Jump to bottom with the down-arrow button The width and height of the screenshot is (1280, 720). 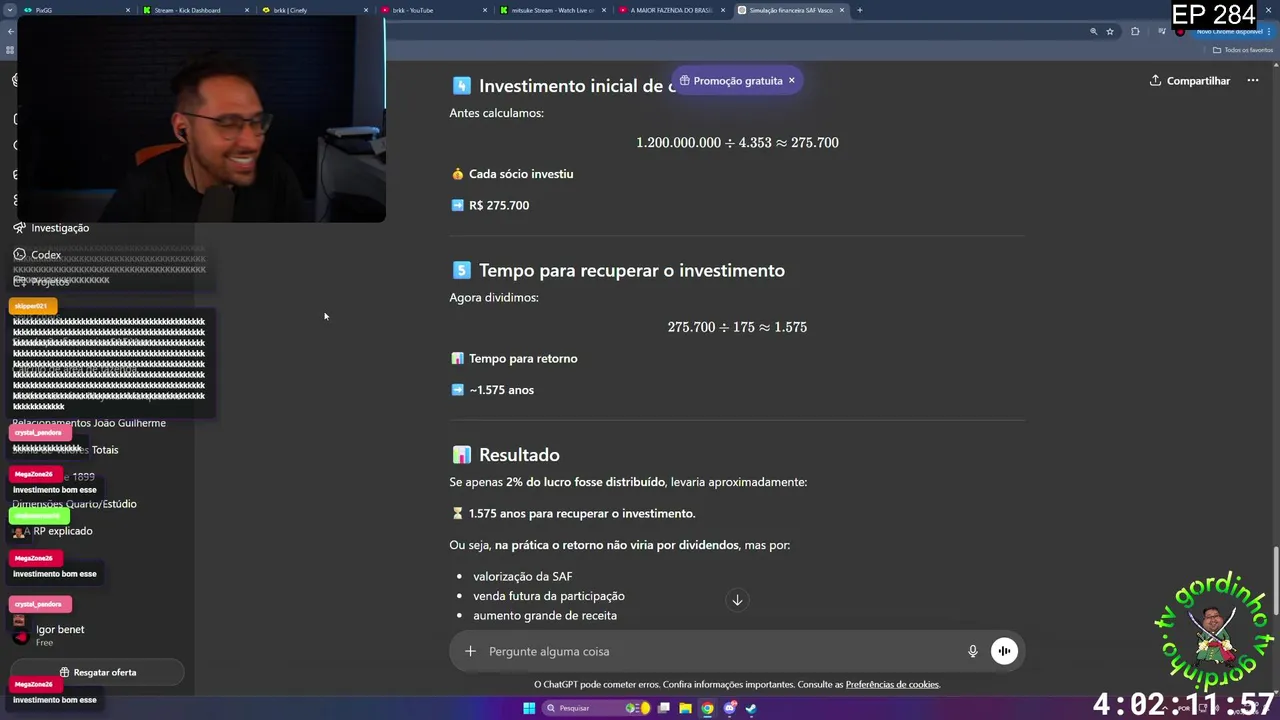737,600
